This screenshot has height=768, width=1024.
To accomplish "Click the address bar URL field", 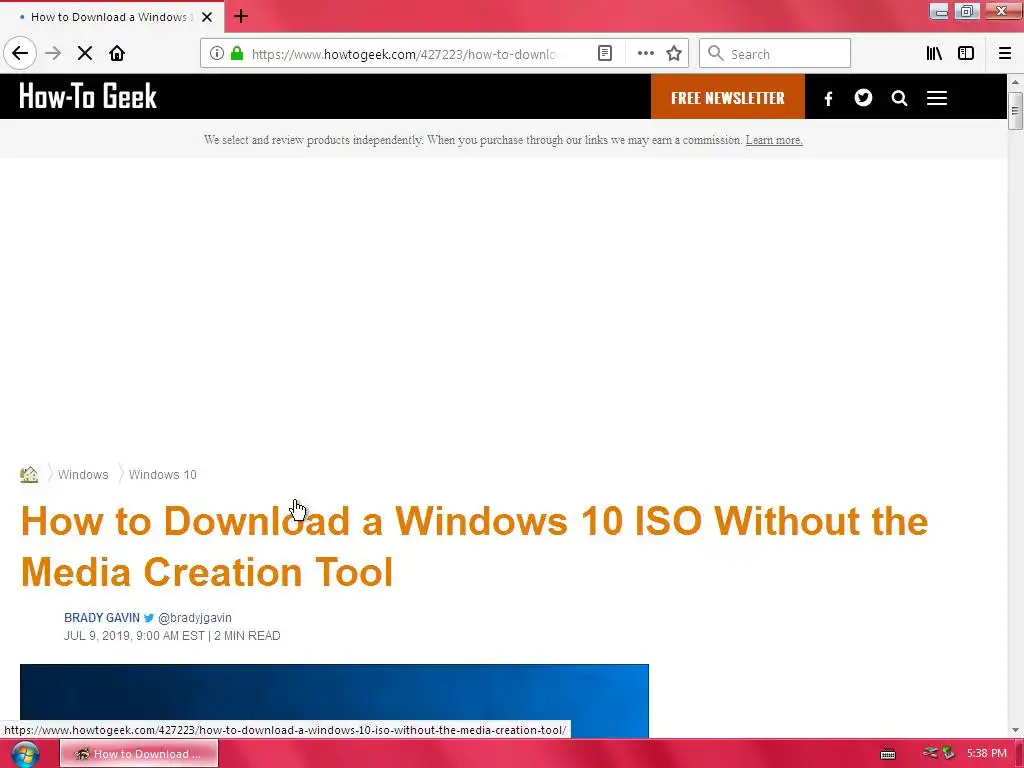I will click(405, 54).
